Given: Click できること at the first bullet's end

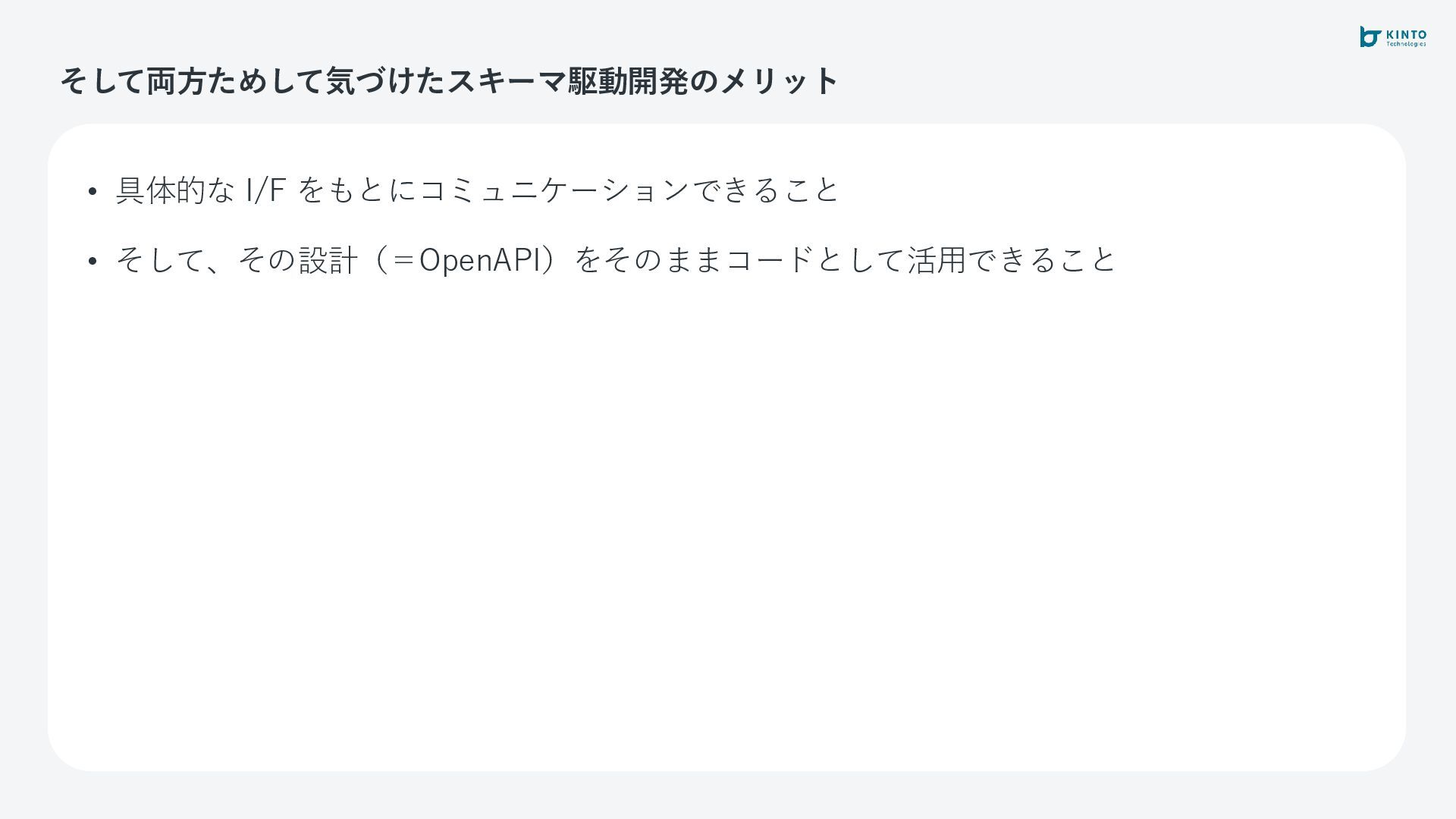Looking at the screenshot, I should click(x=765, y=190).
